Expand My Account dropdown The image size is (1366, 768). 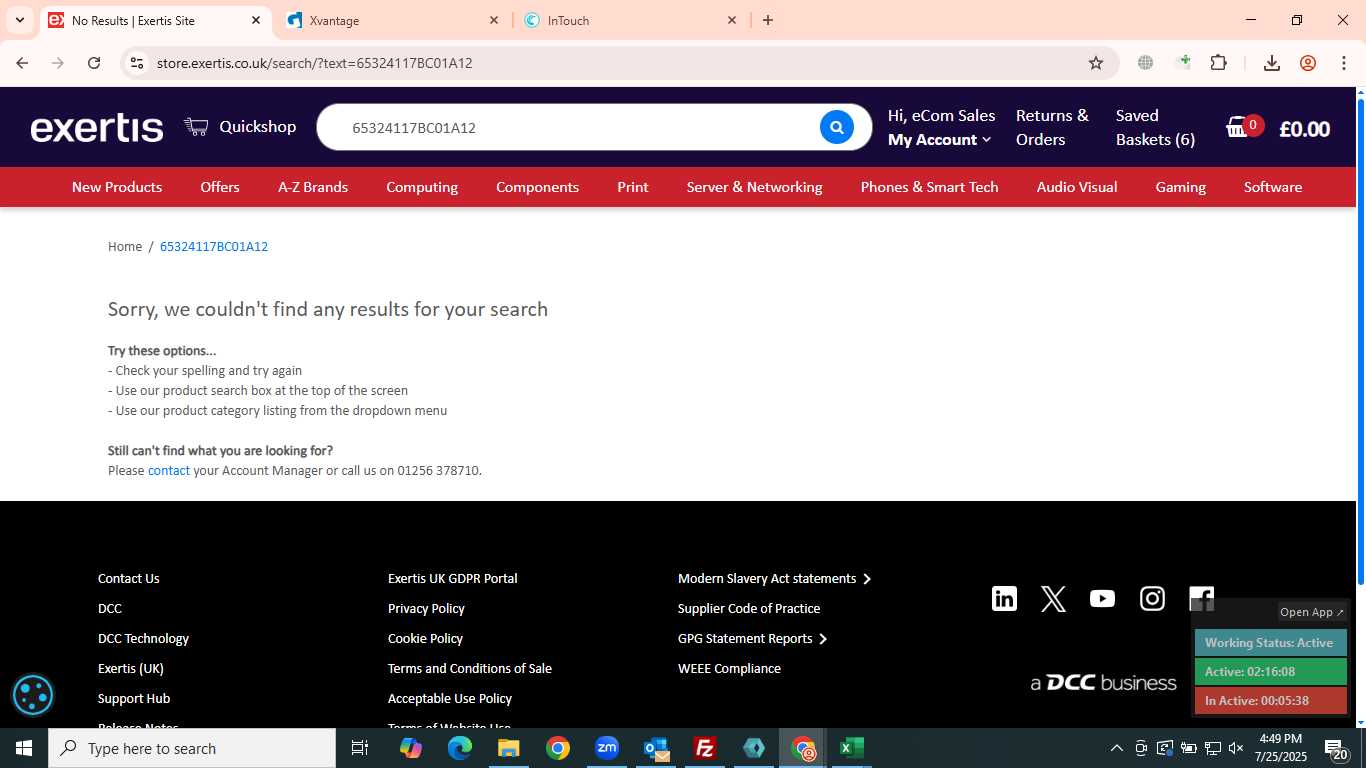coord(940,140)
